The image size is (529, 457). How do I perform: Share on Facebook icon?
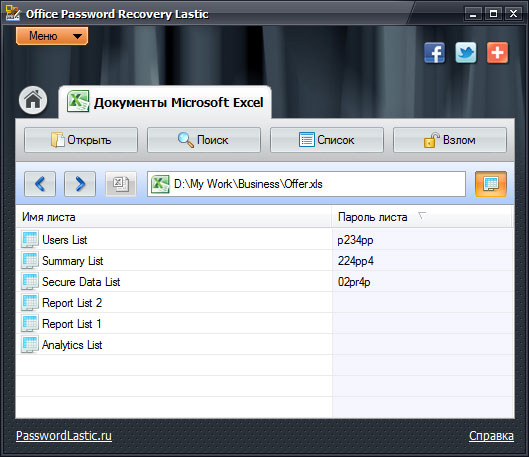coord(435,53)
